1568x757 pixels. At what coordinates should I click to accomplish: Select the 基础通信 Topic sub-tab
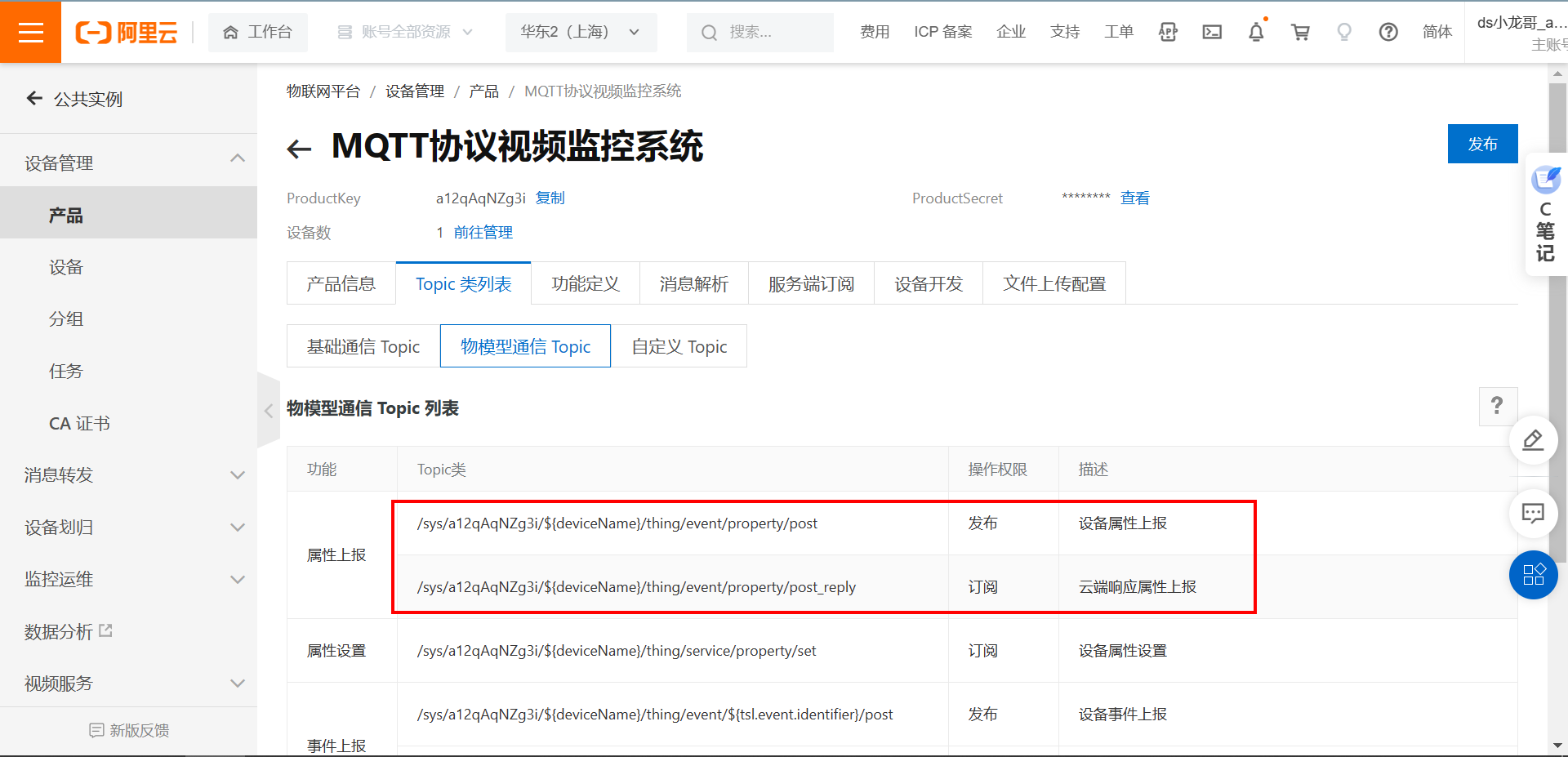[x=363, y=346]
